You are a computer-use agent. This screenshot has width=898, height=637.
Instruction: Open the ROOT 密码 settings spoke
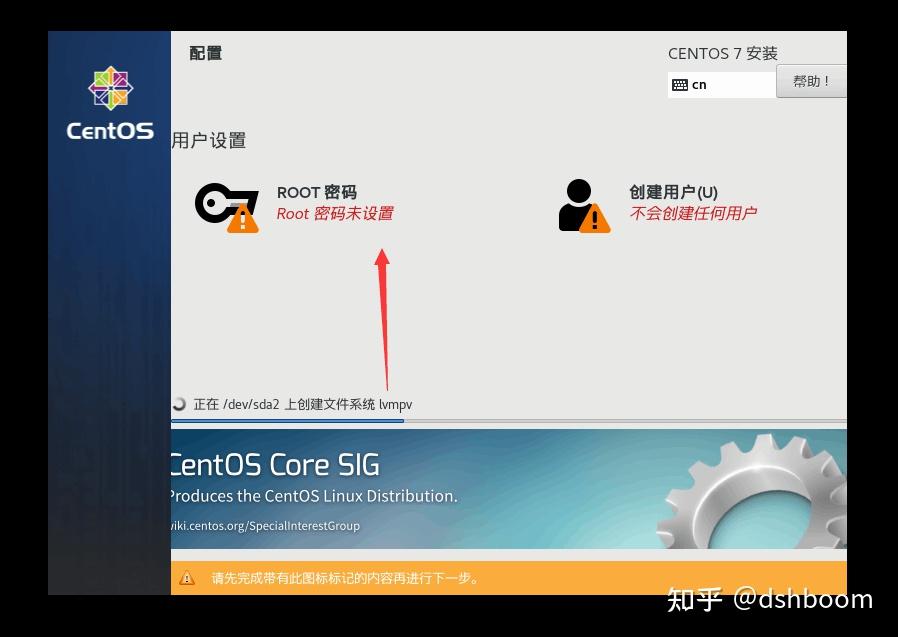tap(317, 192)
